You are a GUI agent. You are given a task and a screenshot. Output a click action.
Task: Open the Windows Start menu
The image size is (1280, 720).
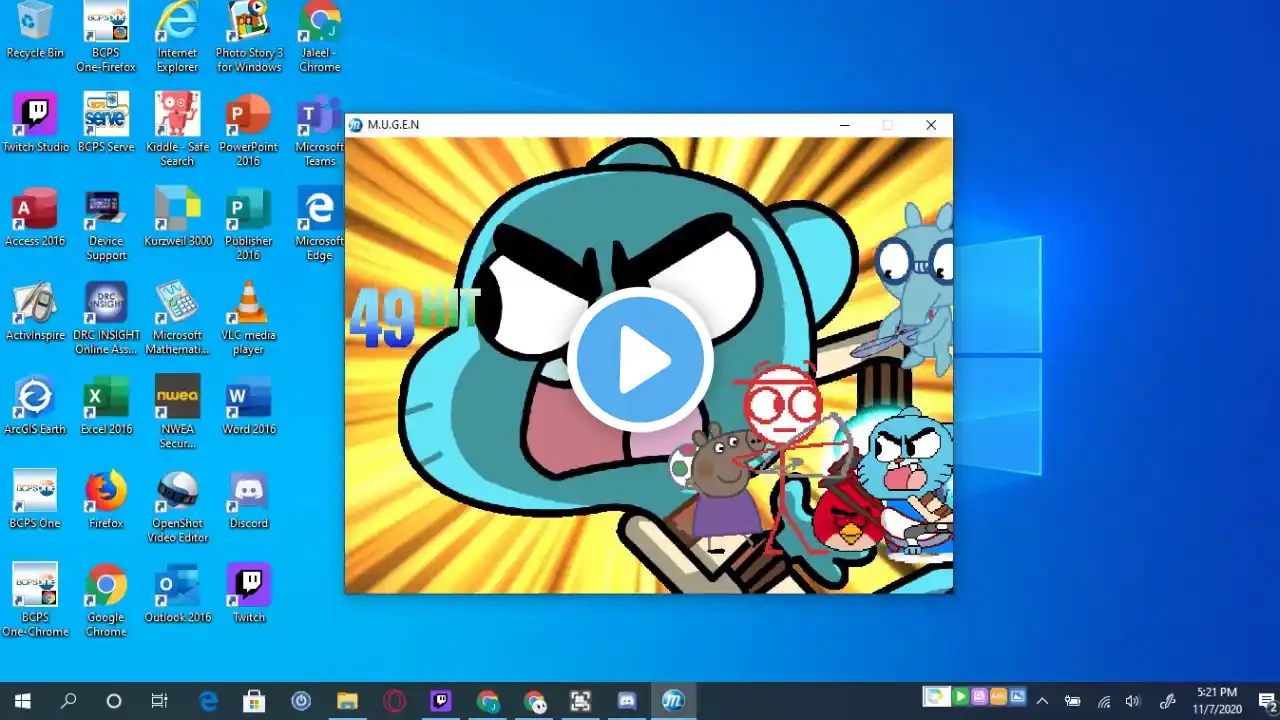(22, 701)
